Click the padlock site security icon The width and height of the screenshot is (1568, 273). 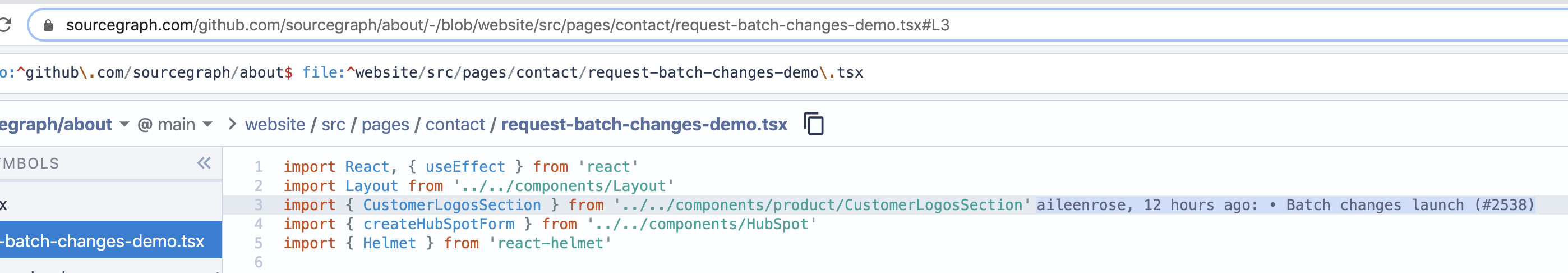(48, 25)
